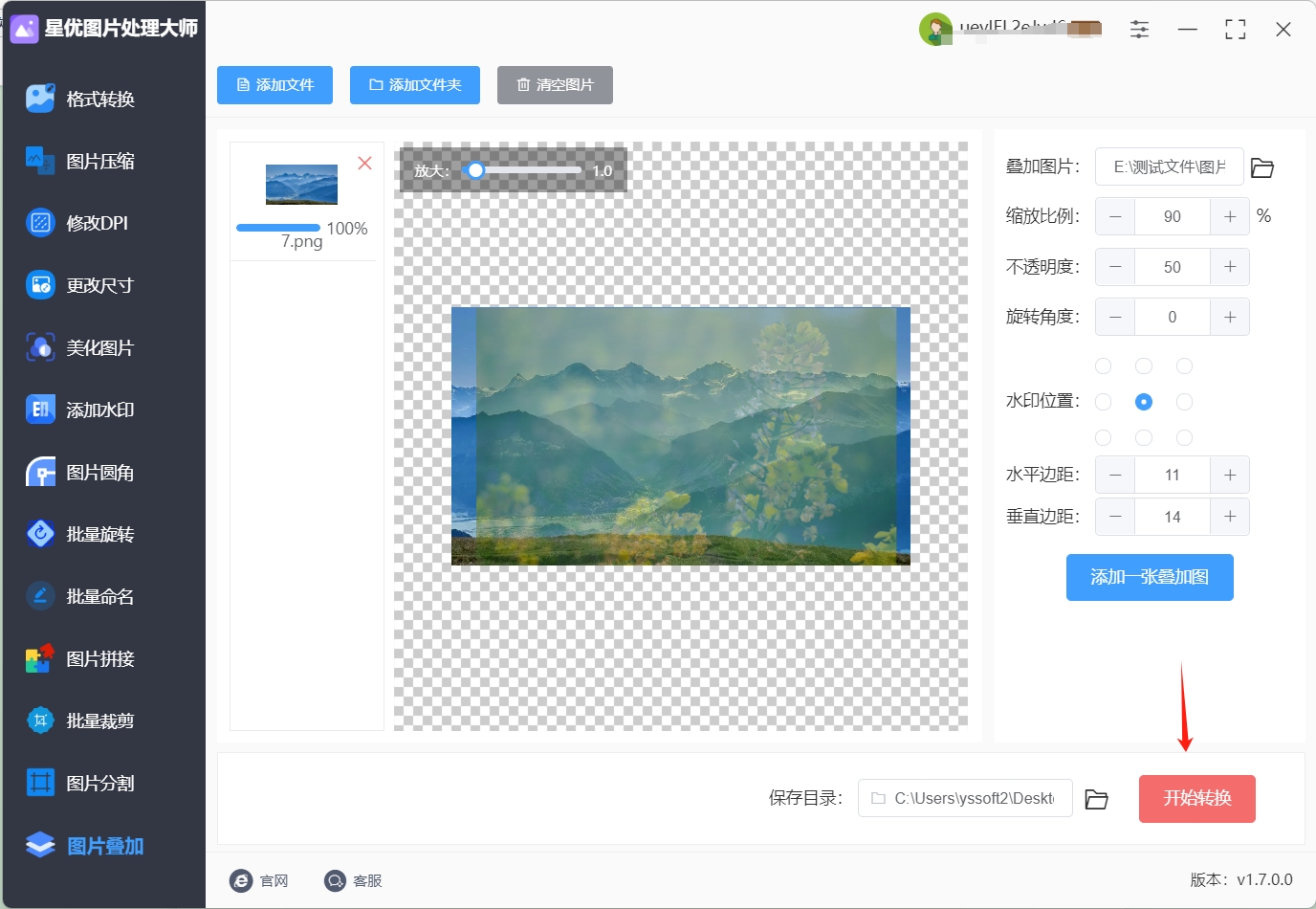Open save directory folder icon
Screen dimensions: 1316x909
(x=1097, y=799)
